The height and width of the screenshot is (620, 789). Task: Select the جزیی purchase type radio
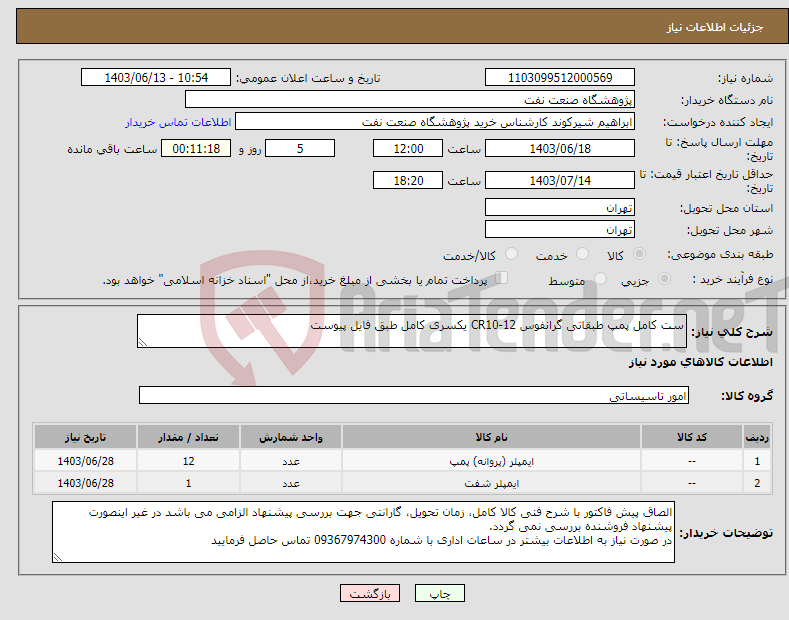(x=664, y=278)
